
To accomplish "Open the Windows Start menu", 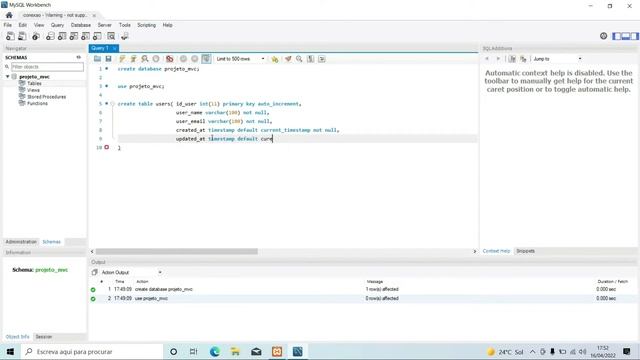I will (10, 351).
